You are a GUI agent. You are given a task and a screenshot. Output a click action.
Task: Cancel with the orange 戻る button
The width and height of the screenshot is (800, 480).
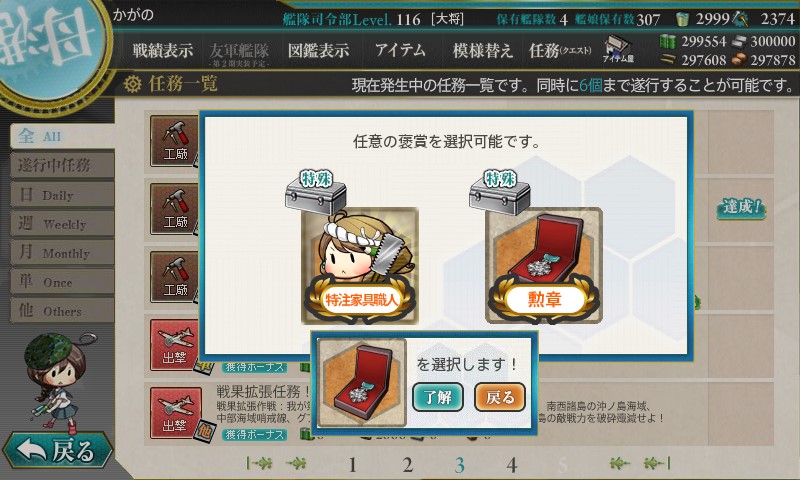click(x=500, y=397)
